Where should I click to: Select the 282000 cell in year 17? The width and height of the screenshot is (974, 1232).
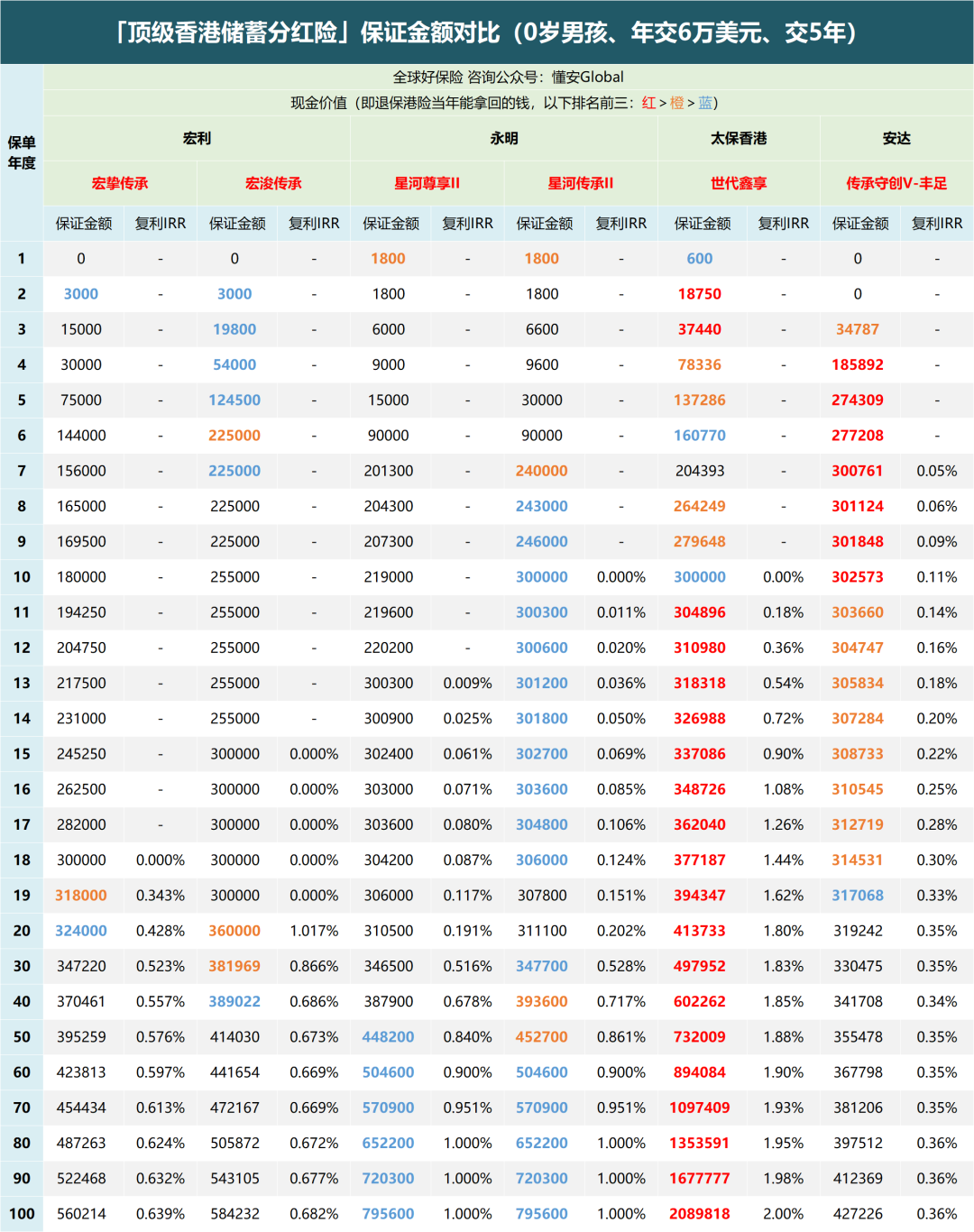click(x=81, y=824)
